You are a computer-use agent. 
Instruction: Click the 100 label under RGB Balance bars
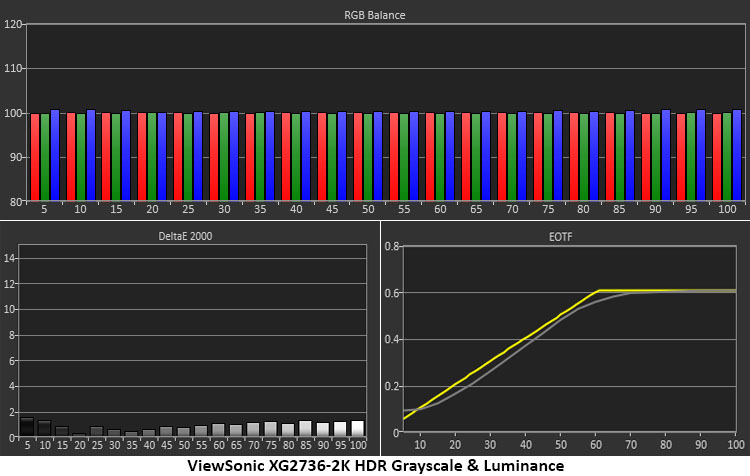tap(727, 209)
